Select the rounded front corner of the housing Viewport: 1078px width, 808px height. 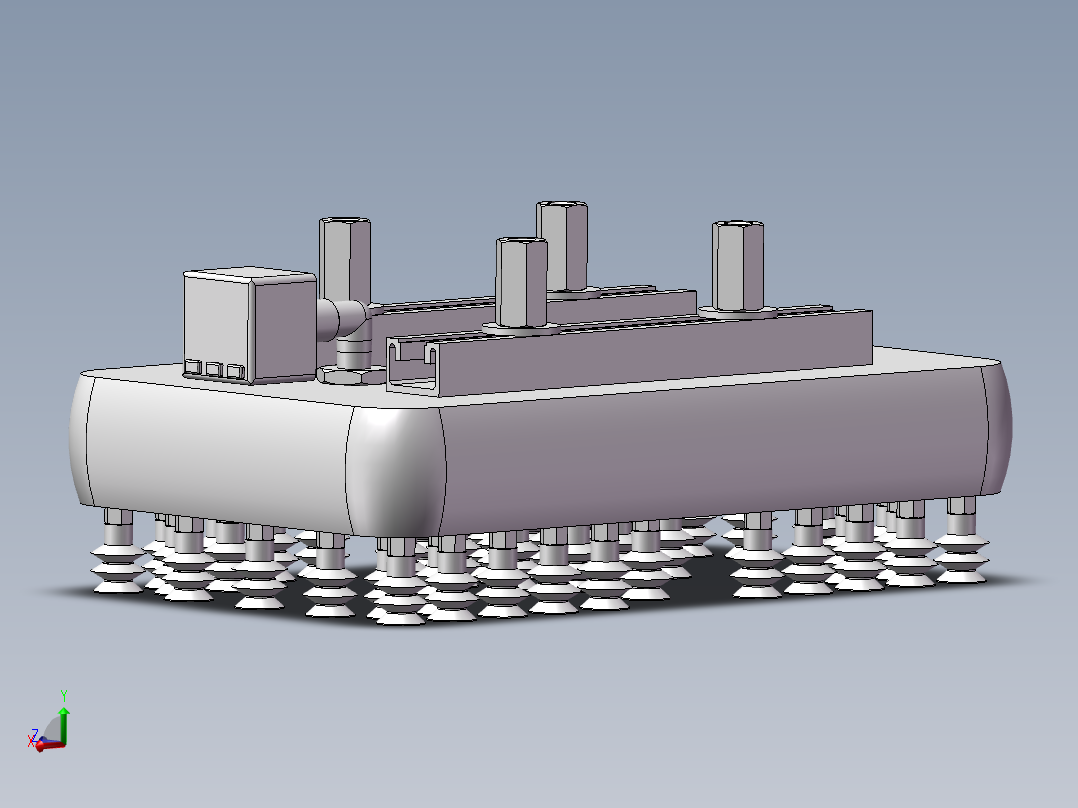(395, 471)
